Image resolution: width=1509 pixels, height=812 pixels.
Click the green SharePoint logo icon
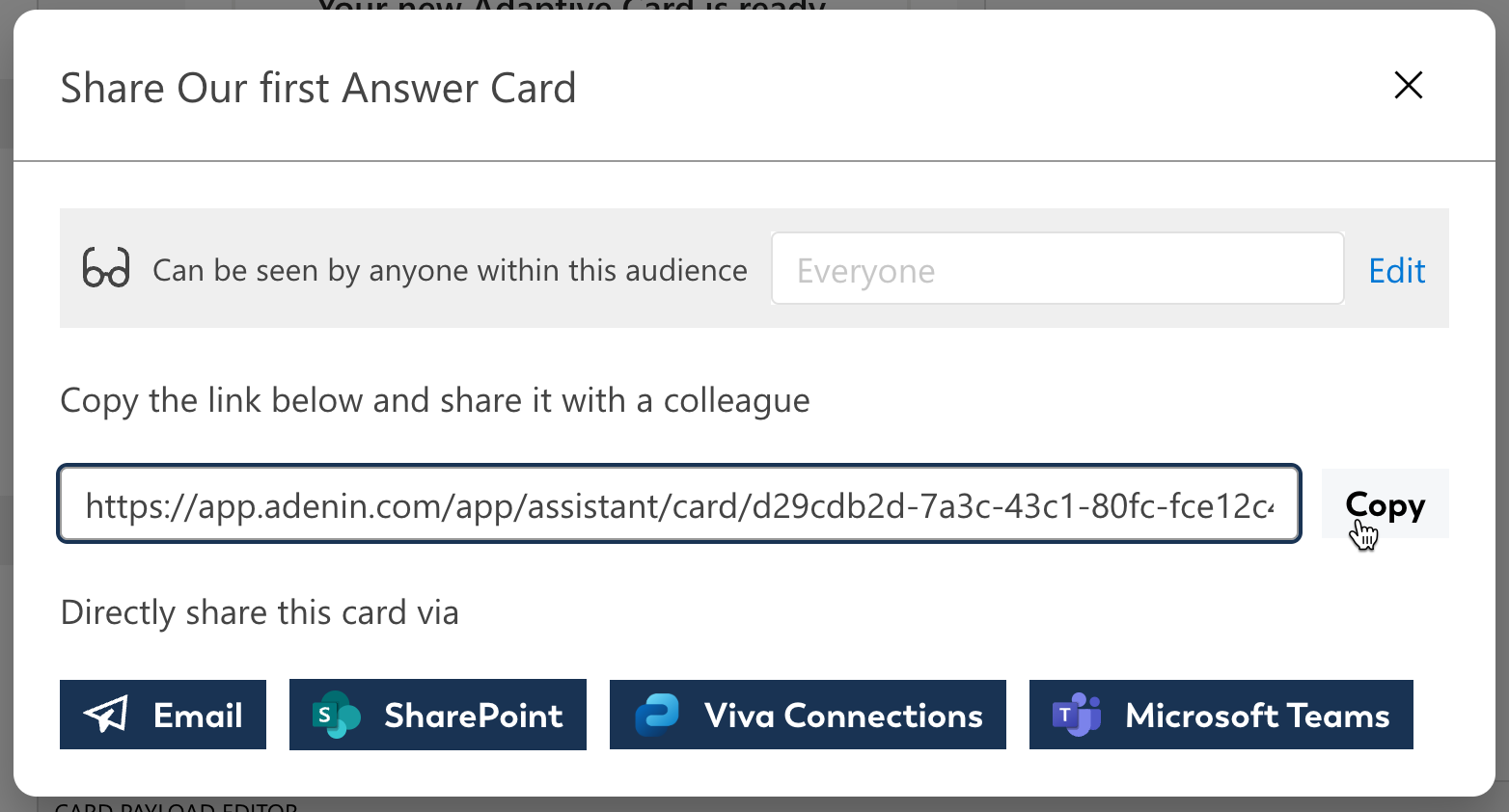point(336,715)
